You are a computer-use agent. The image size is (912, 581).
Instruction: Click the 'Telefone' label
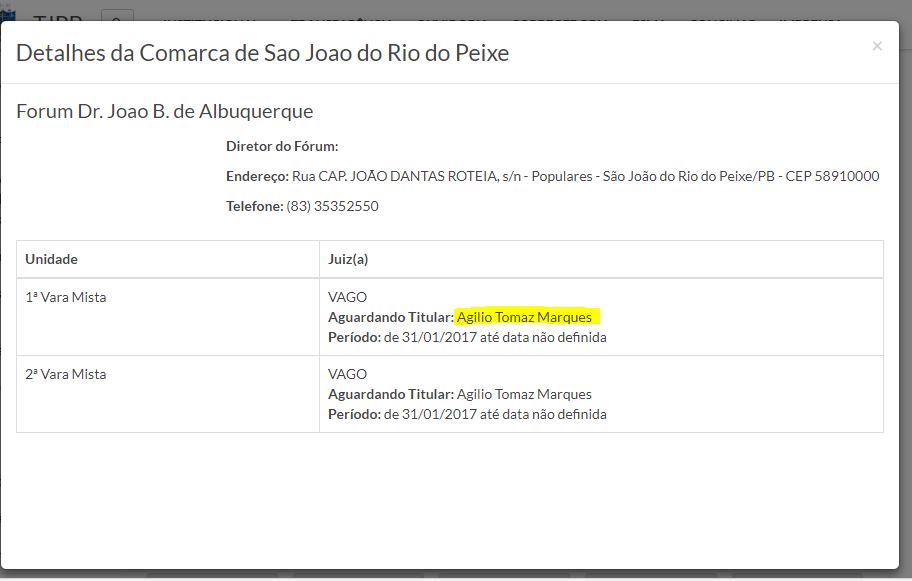tap(254, 206)
